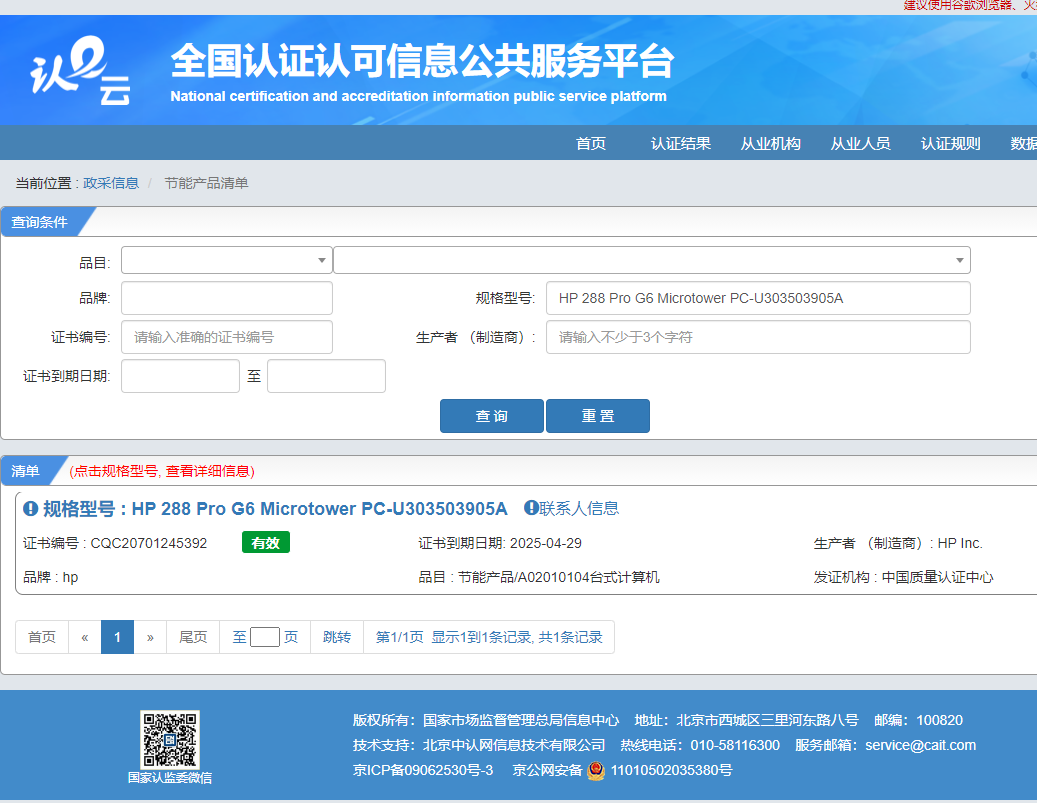Image resolution: width=1037 pixels, height=803 pixels.
Task: Click the green 有效 status badge
Action: [266, 542]
